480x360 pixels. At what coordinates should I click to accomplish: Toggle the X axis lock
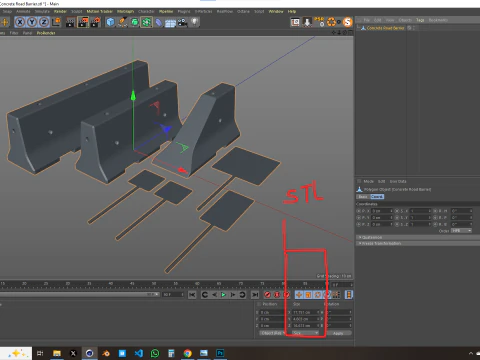click(20, 22)
